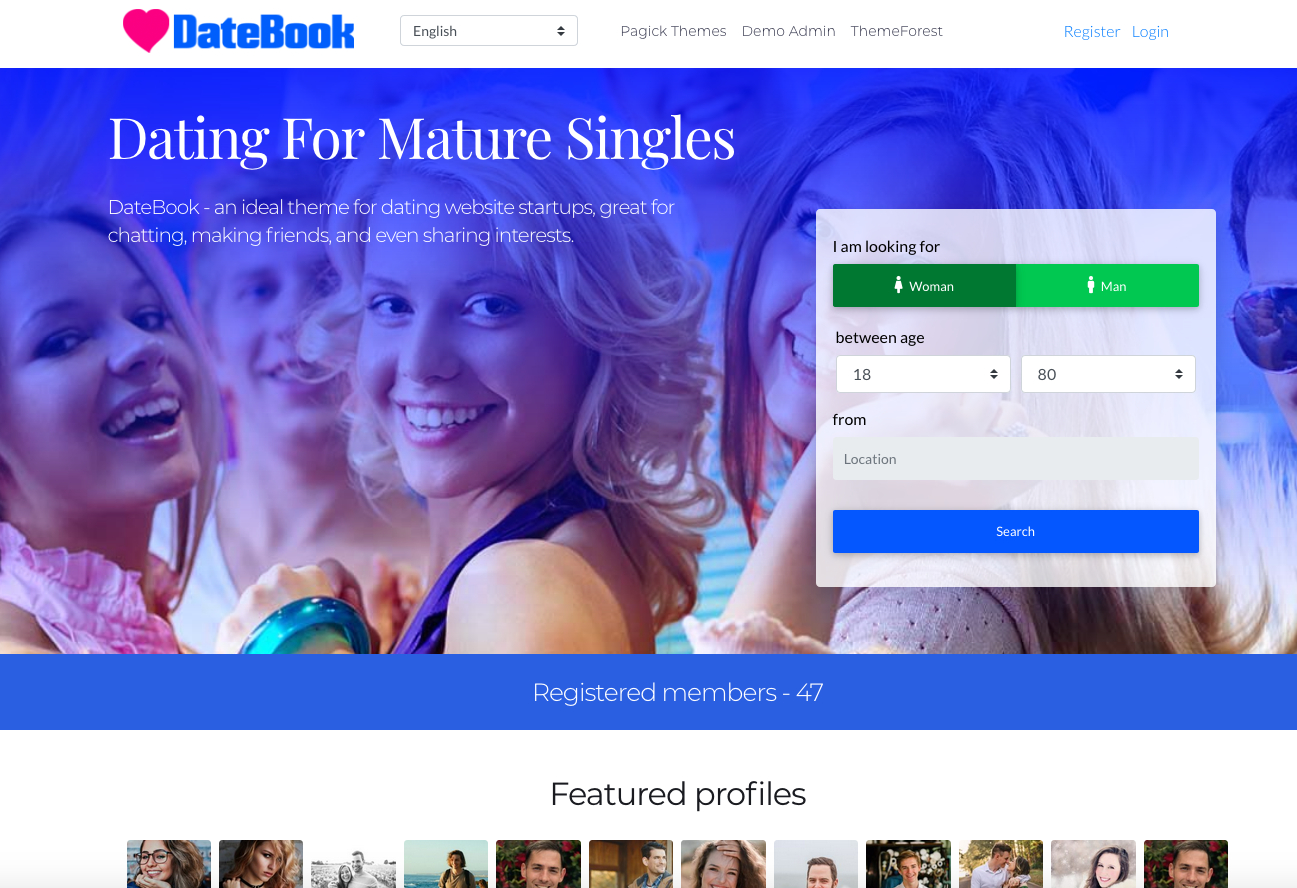This screenshot has height=888, width=1297.
Task: Click the man figure icon
Action: point(1091,285)
